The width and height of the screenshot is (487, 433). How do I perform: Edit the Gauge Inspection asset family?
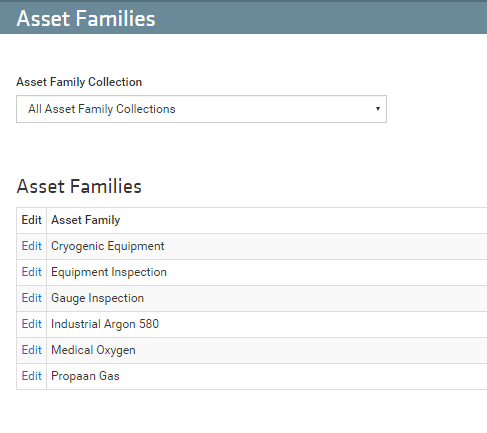pyautogui.click(x=32, y=298)
